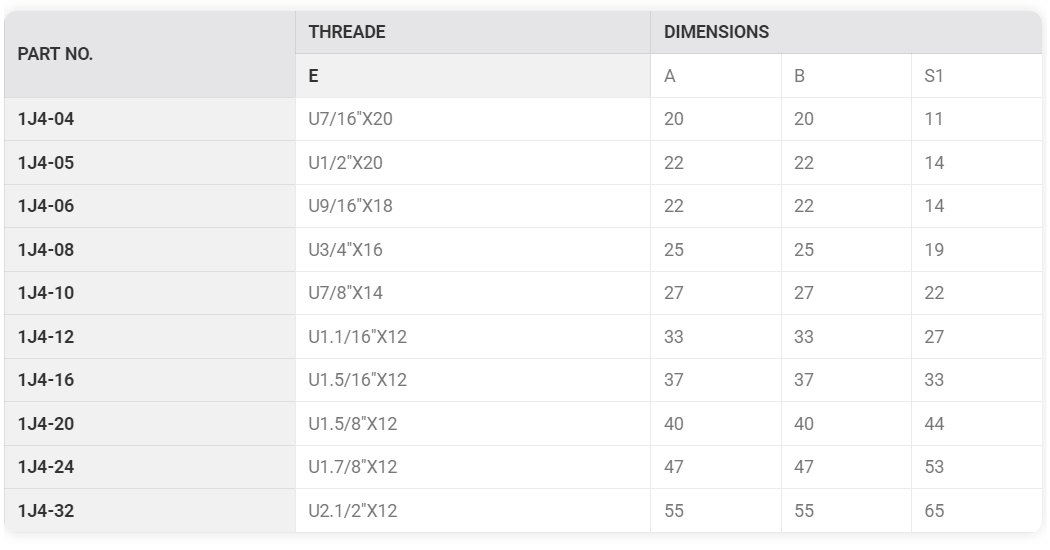The height and width of the screenshot is (550, 1050).
Task: Click part number 1J4-08
Action: pos(46,250)
